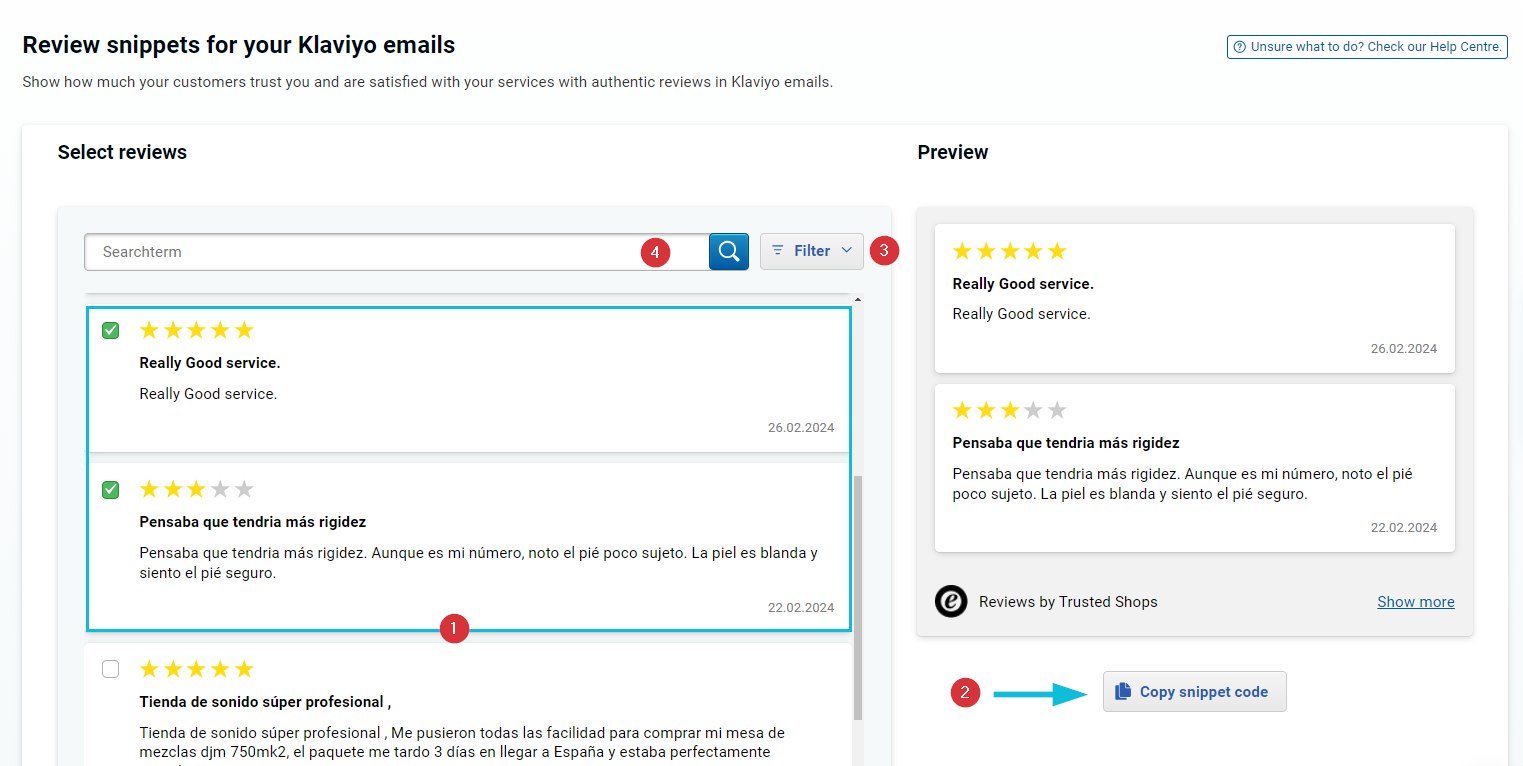
Task: Click the five-star rating in Preview panel
Action: (1010, 251)
